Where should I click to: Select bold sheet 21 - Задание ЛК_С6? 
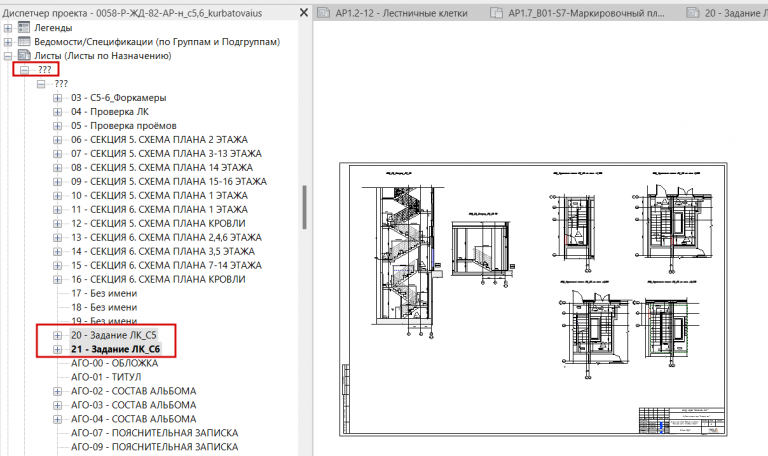pyautogui.click(x=116, y=349)
